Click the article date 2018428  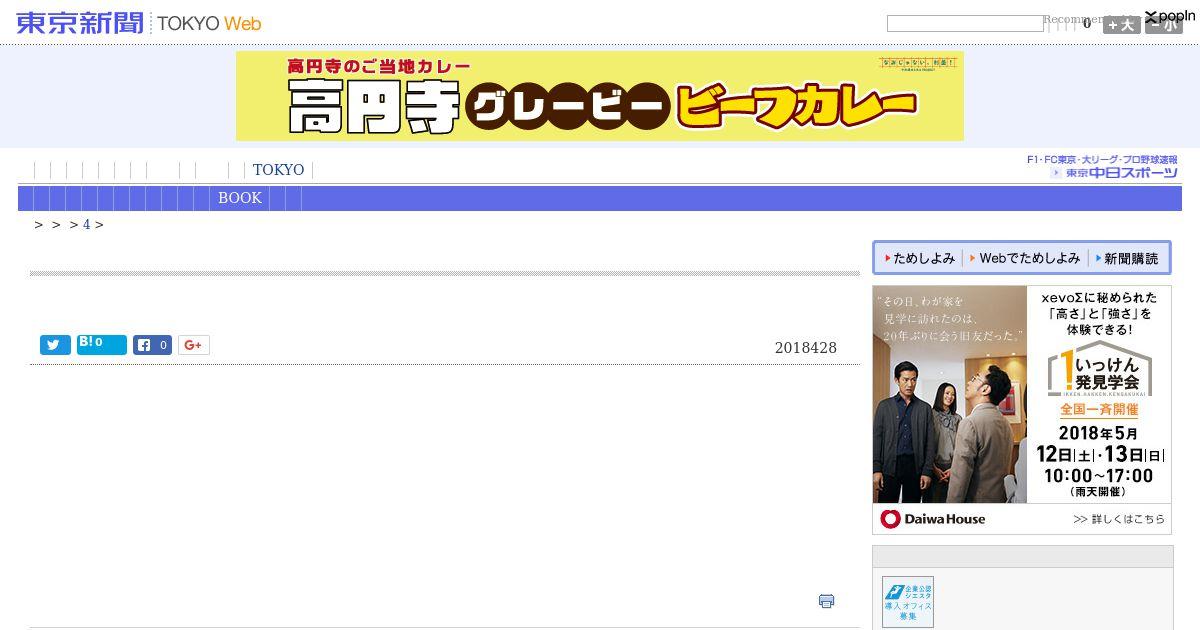click(806, 348)
